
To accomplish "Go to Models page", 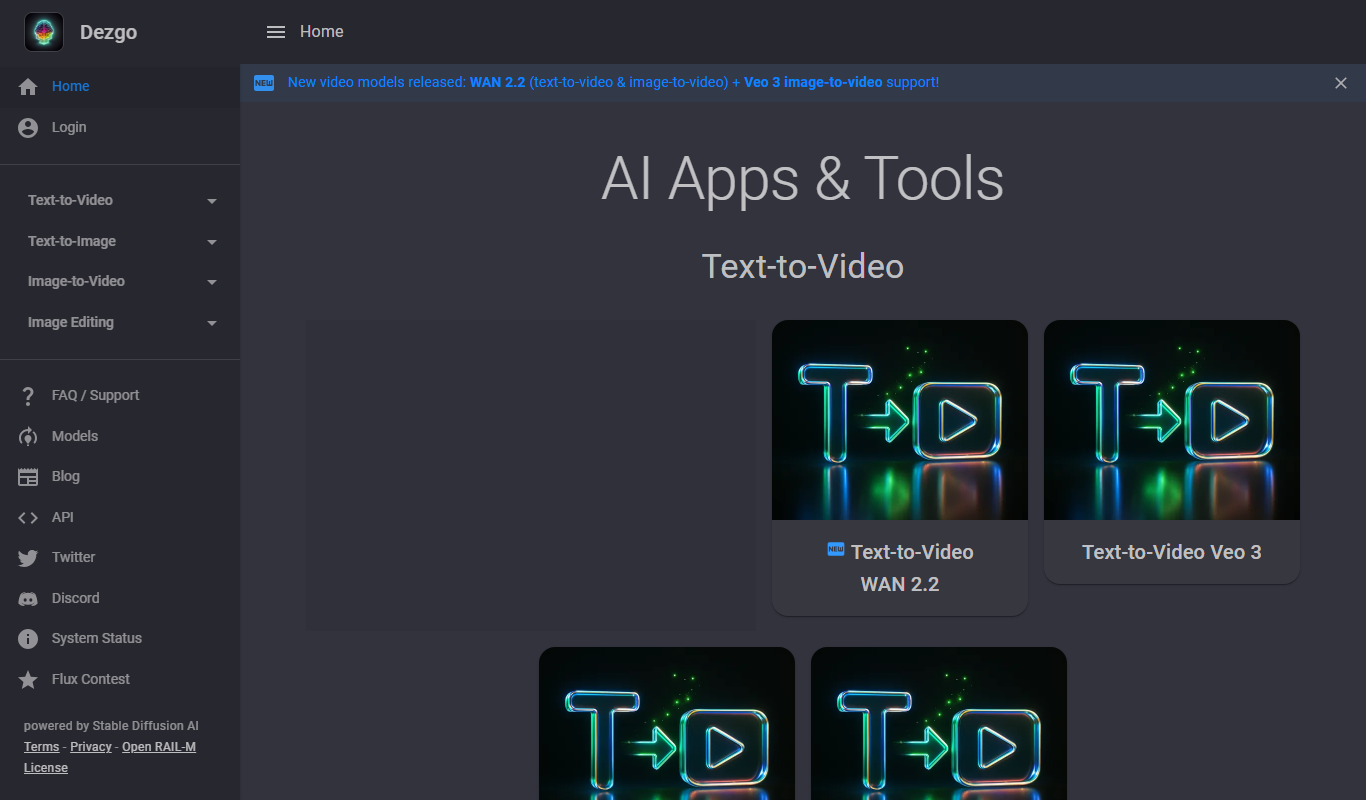I will [75, 436].
